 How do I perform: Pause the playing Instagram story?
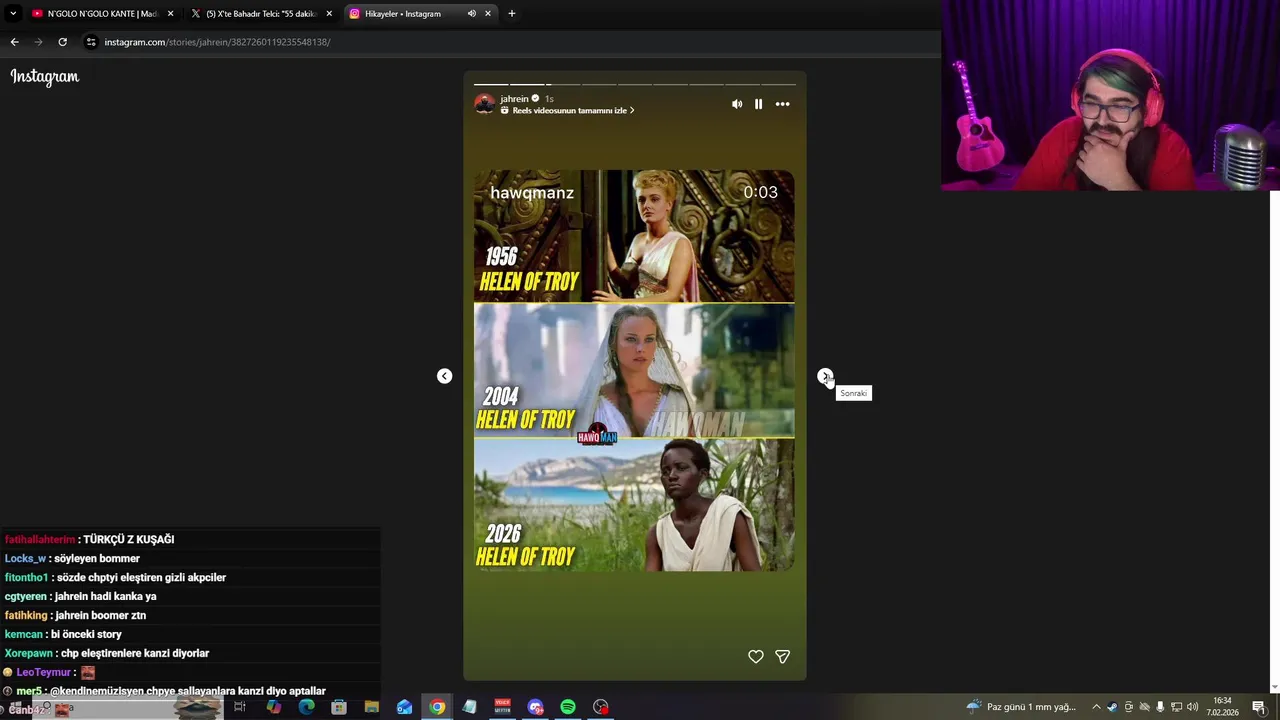pyautogui.click(x=758, y=104)
